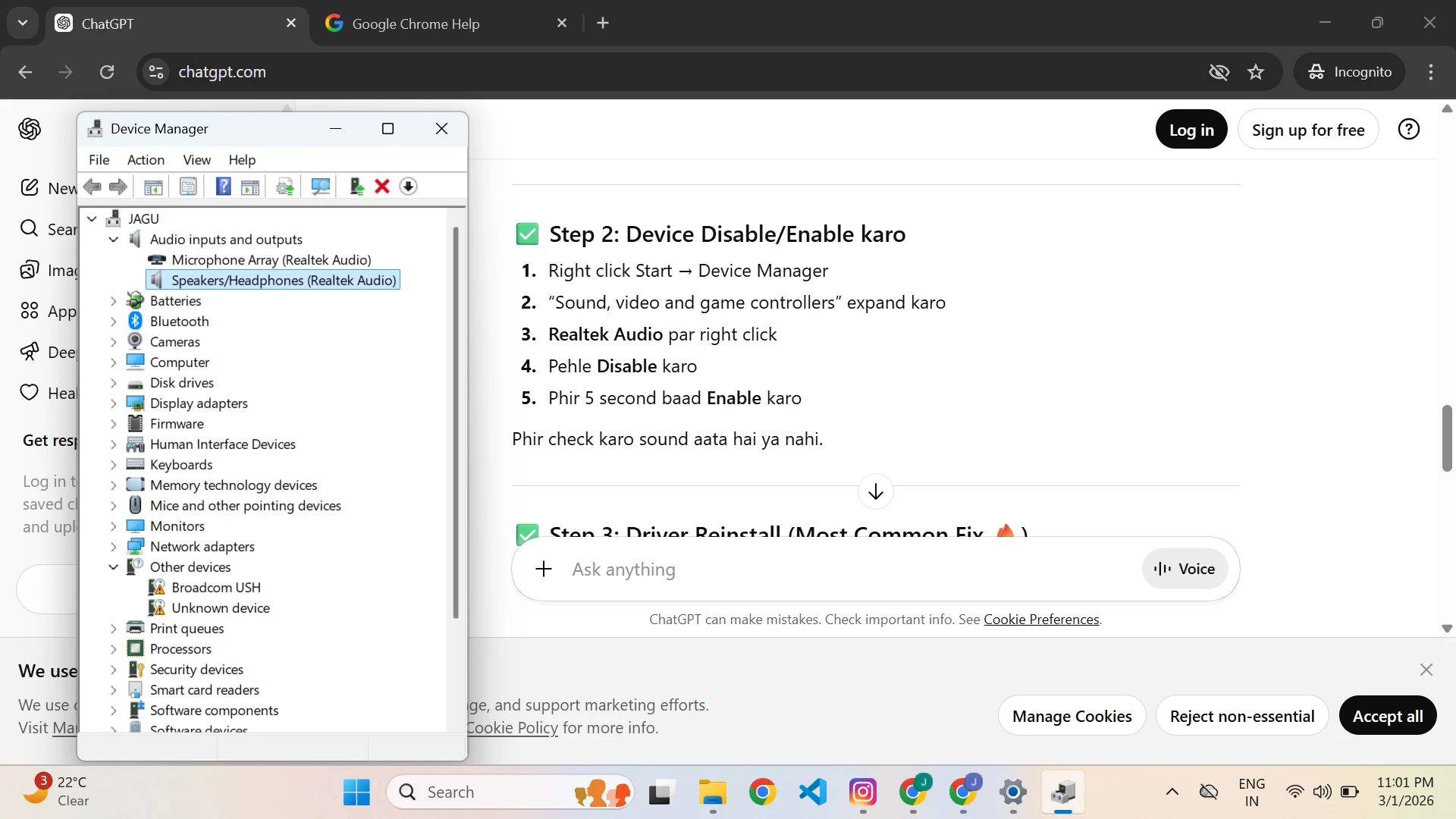Bookmark page with the star icon

[x=1256, y=72]
